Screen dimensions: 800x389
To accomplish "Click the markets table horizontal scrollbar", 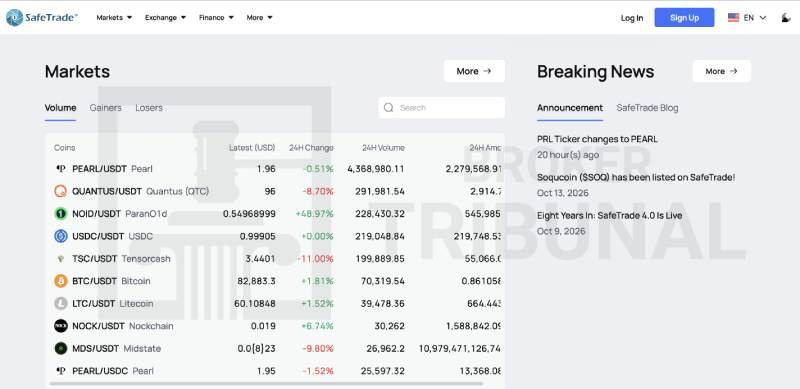I will 266,383.
